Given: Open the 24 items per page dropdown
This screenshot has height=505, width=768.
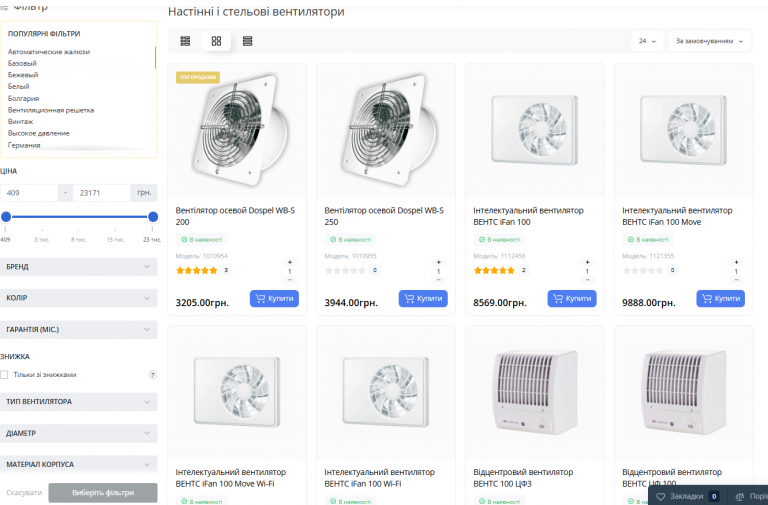Looking at the screenshot, I should (x=647, y=41).
